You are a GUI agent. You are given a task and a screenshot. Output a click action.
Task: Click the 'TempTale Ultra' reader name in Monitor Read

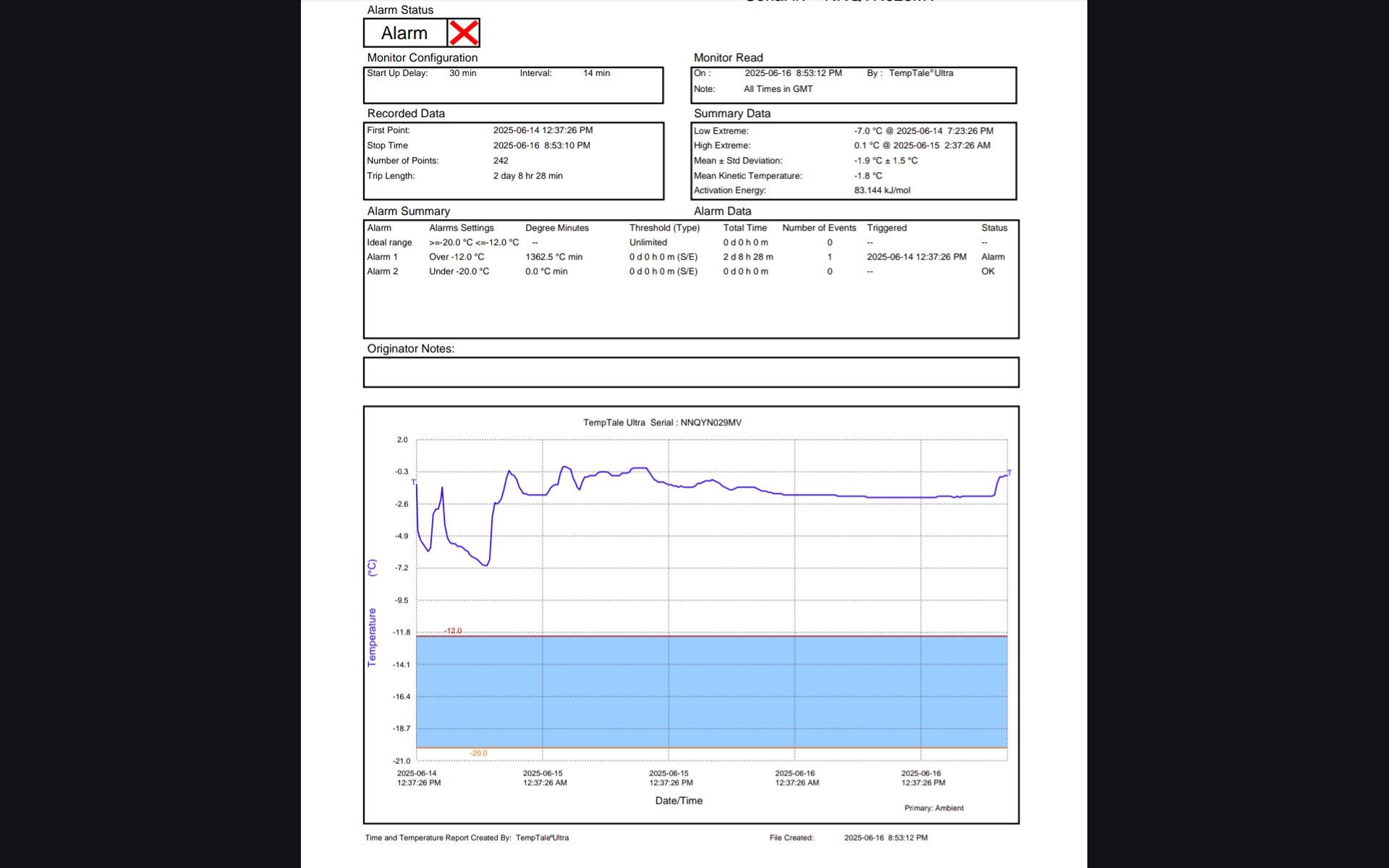[921, 73]
